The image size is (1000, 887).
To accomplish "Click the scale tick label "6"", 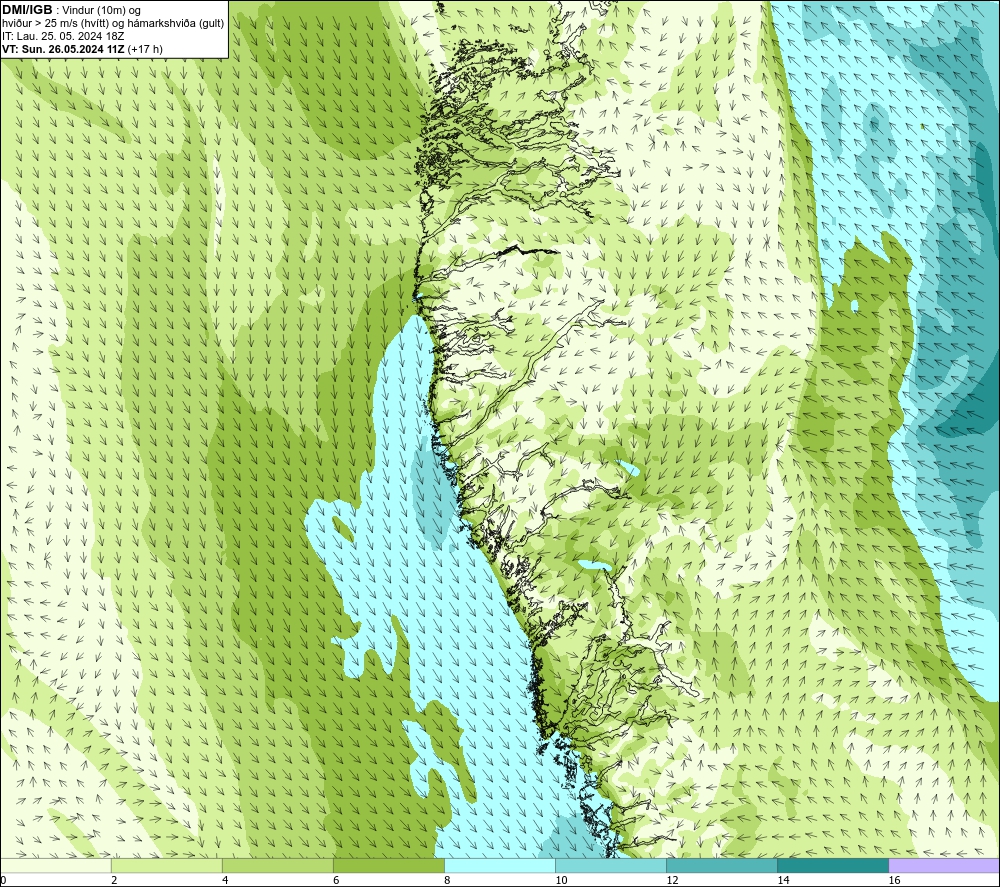I will coord(336,881).
